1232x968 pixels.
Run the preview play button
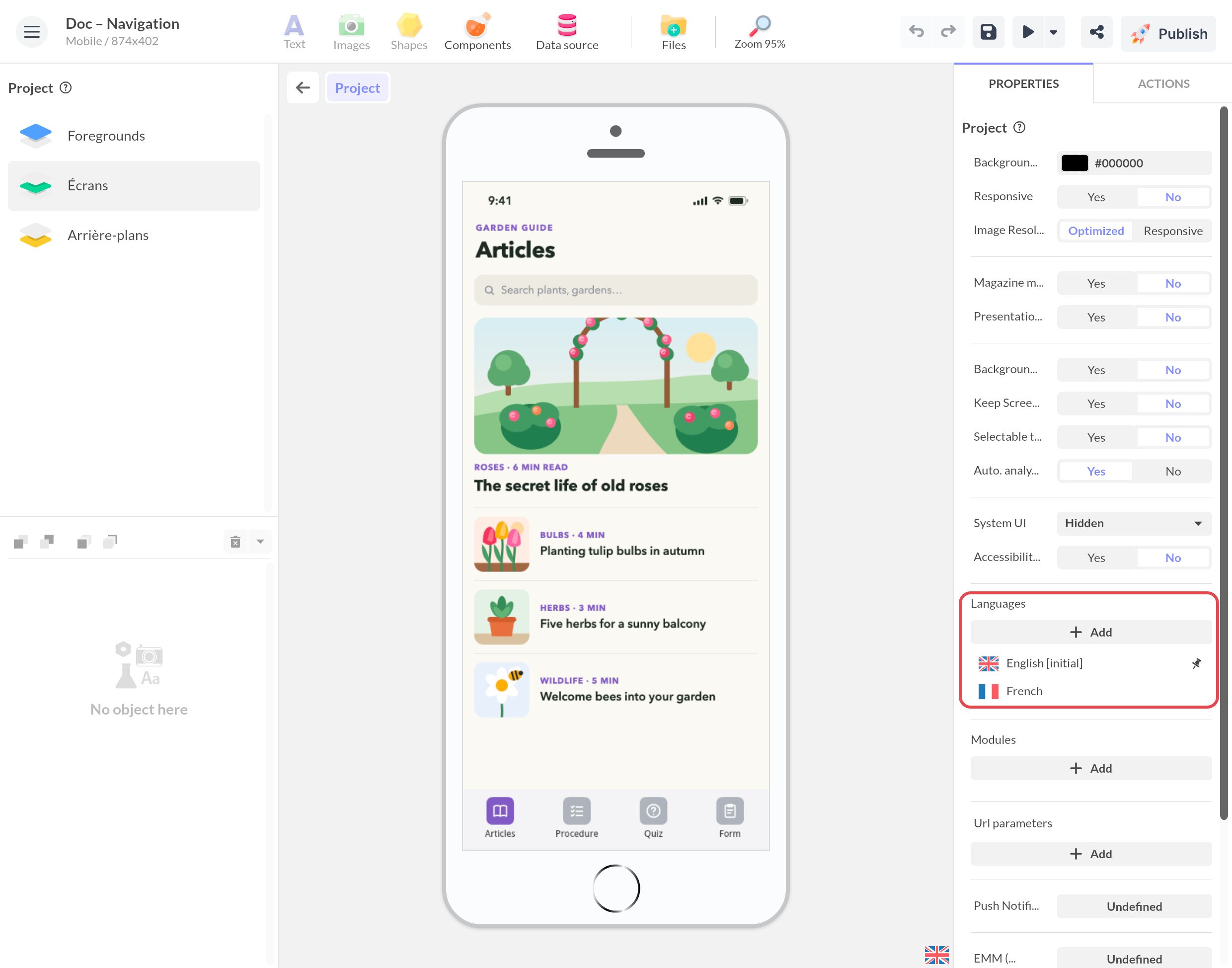click(x=1027, y=32)
